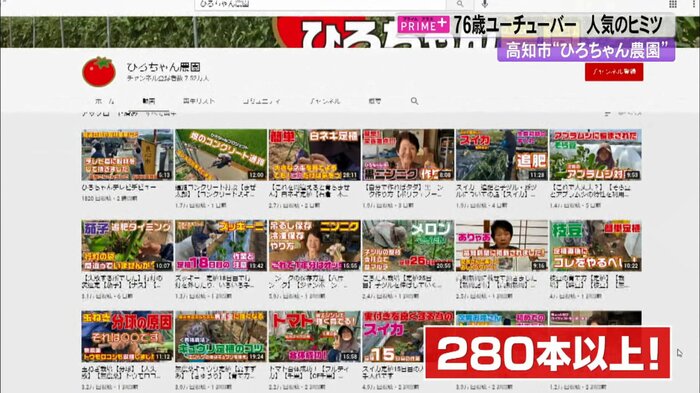Open title under トマト thumbnail
This screenshot has height=393, width=700.
tap(310, 372)
